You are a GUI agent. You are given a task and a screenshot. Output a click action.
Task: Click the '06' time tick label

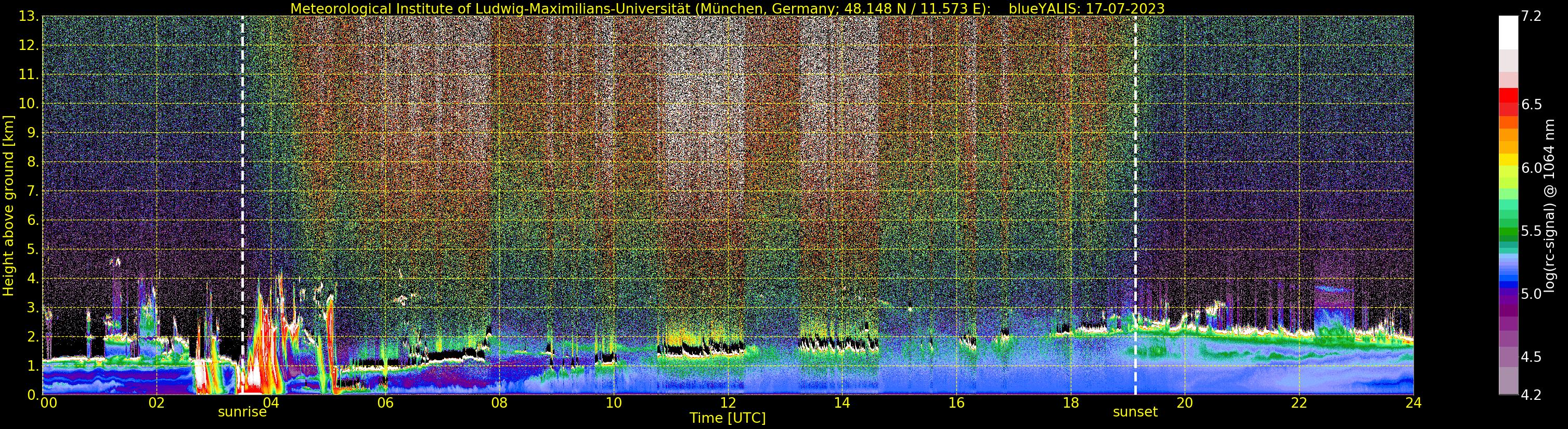pyautogui.click(x=385, y=403)
